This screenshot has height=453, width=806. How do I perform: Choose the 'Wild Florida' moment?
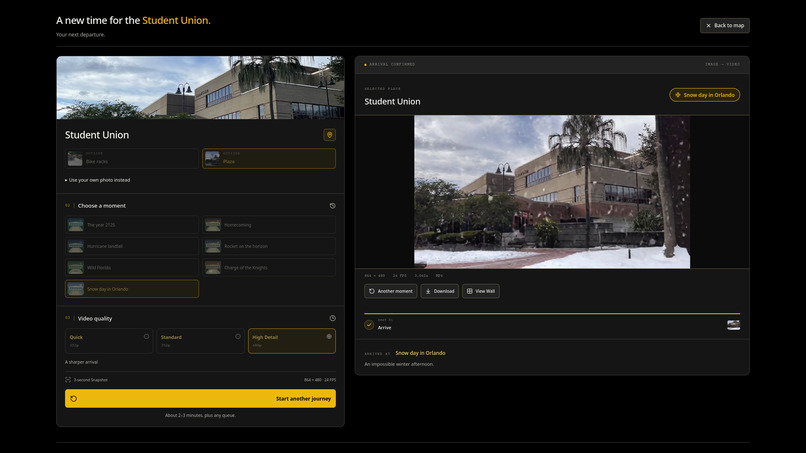(132, 267)
